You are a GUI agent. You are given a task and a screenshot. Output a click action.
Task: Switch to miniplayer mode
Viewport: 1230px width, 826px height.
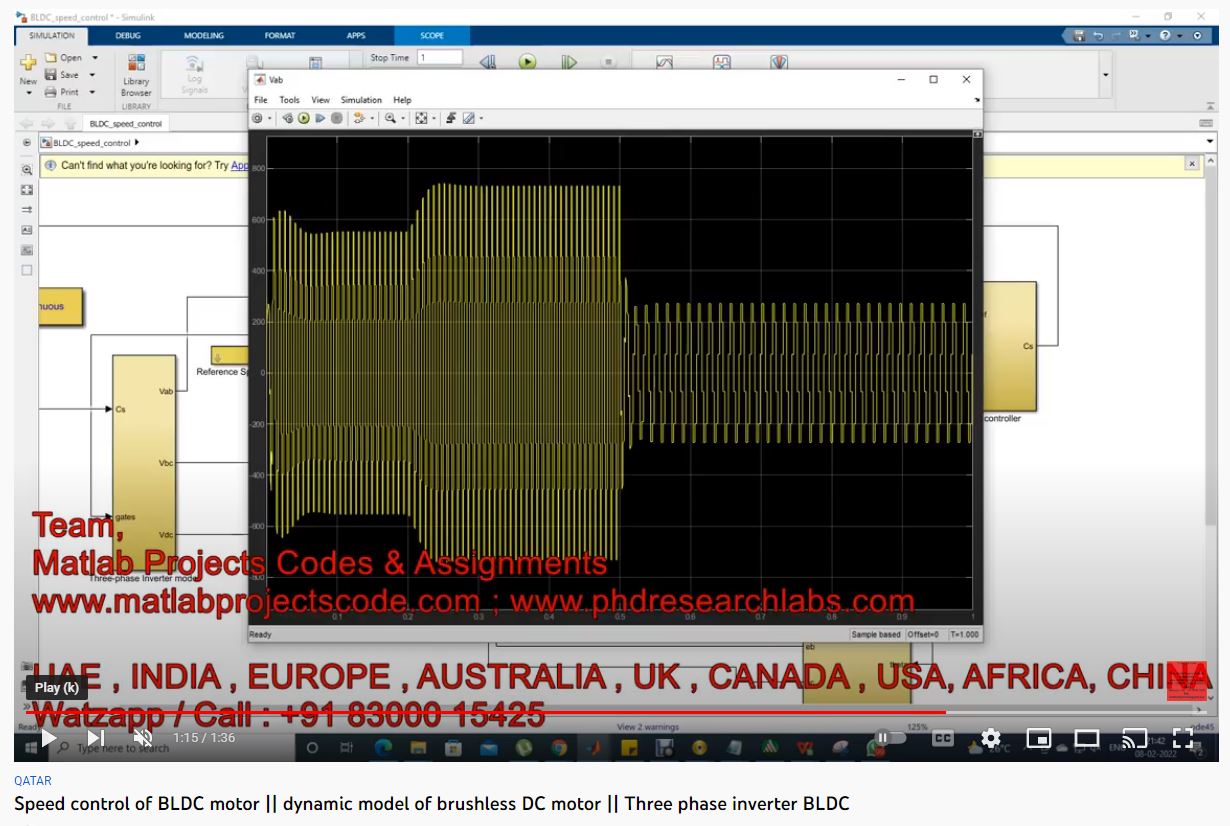1039,739
